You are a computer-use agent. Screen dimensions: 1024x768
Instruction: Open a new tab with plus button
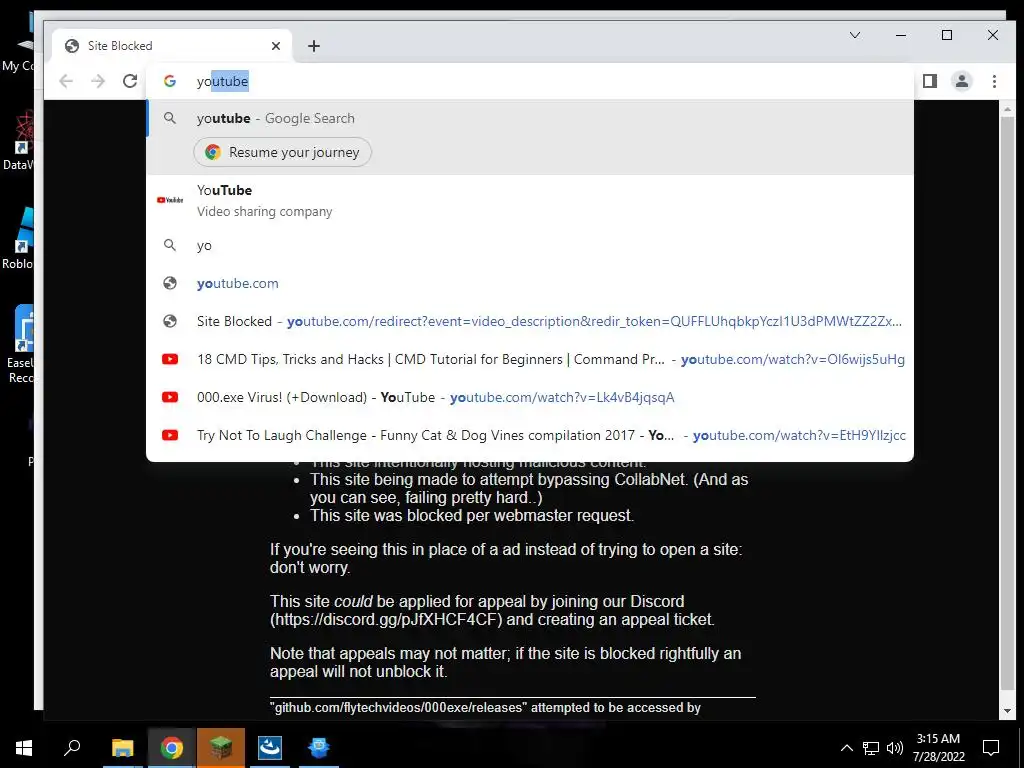pos(313,46)
